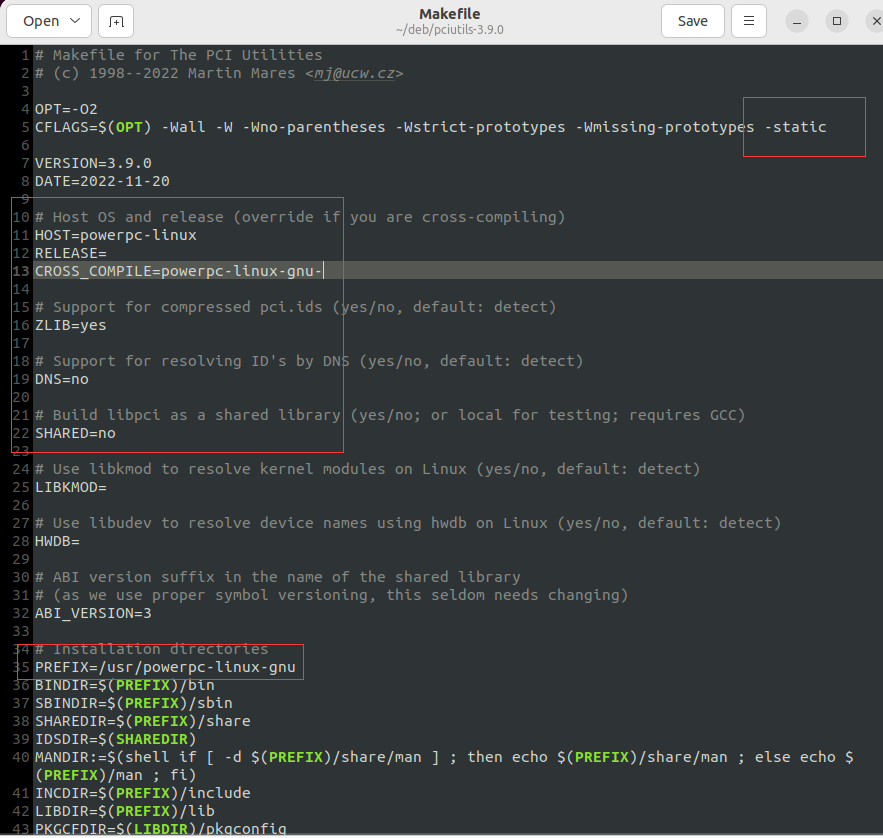Open the hamburger menu
The height and width of the screenshot is (838, 883).
(x=749, y=21)
